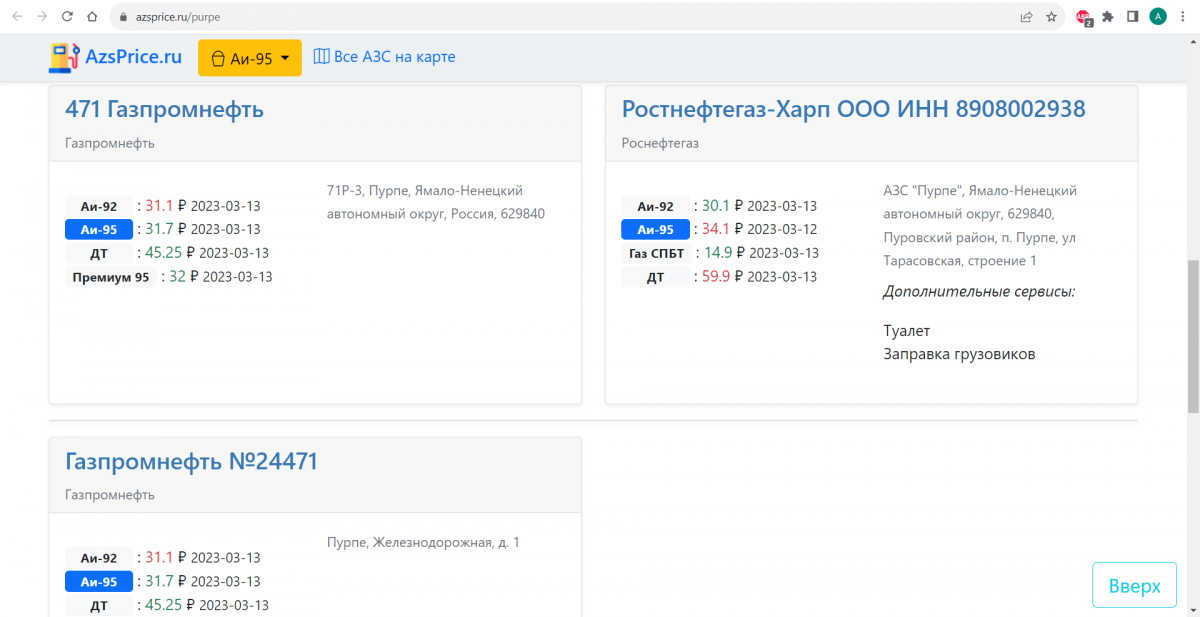This screenshot has width=1200, height=617.
Task: Click the 71Р-3, Пурпе address text
Action: click(x=436, y=202)
